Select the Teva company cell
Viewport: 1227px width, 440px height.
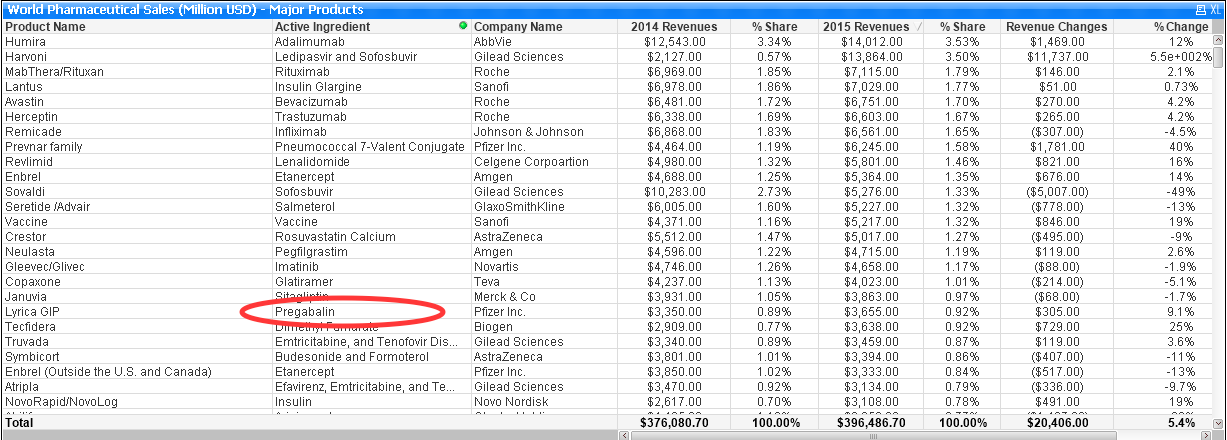[x=544, y=282]
